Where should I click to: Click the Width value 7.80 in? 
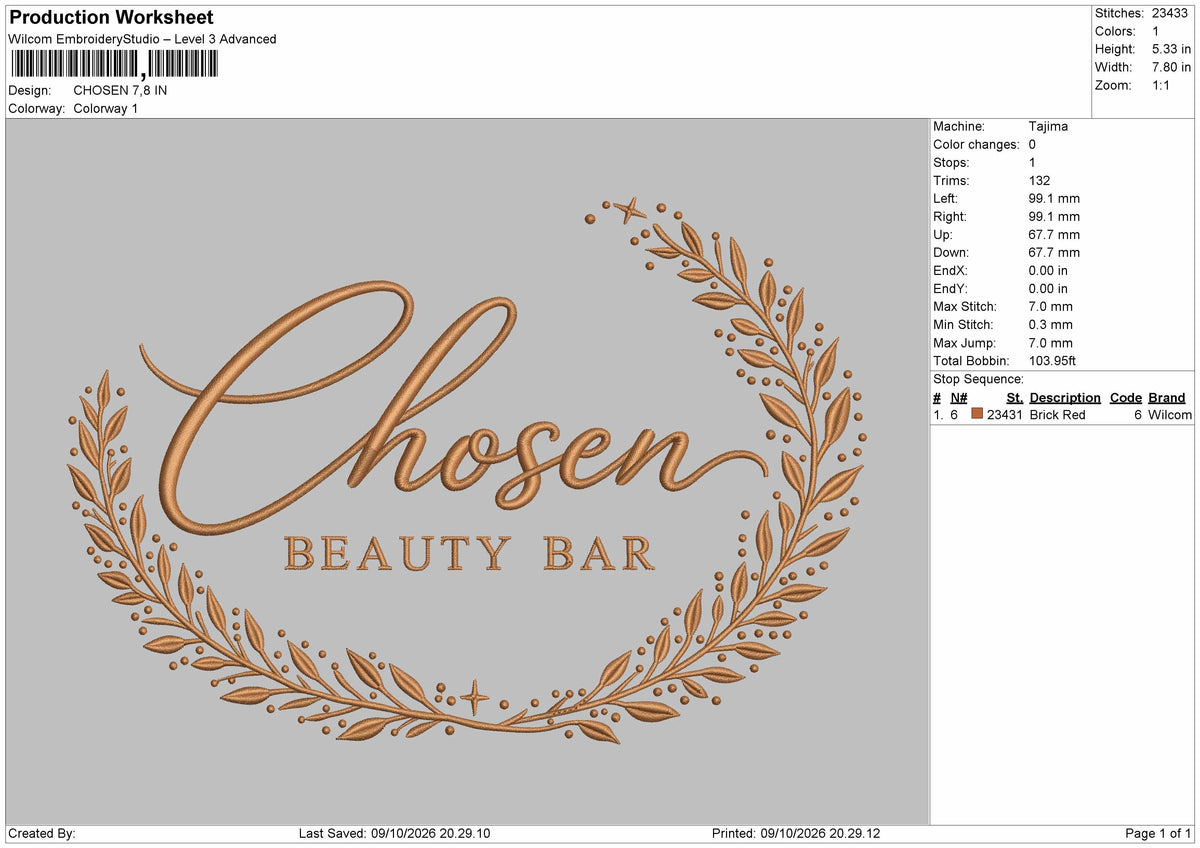[x=1171, y=67]
